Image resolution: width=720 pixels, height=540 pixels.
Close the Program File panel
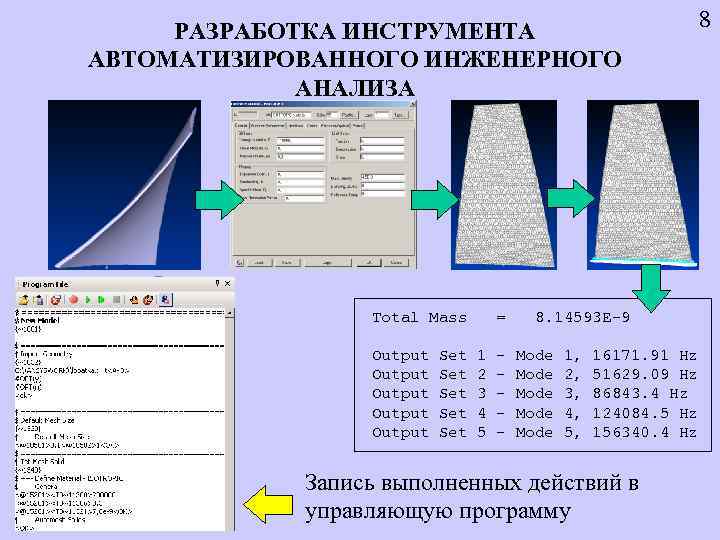coord(227,284)
